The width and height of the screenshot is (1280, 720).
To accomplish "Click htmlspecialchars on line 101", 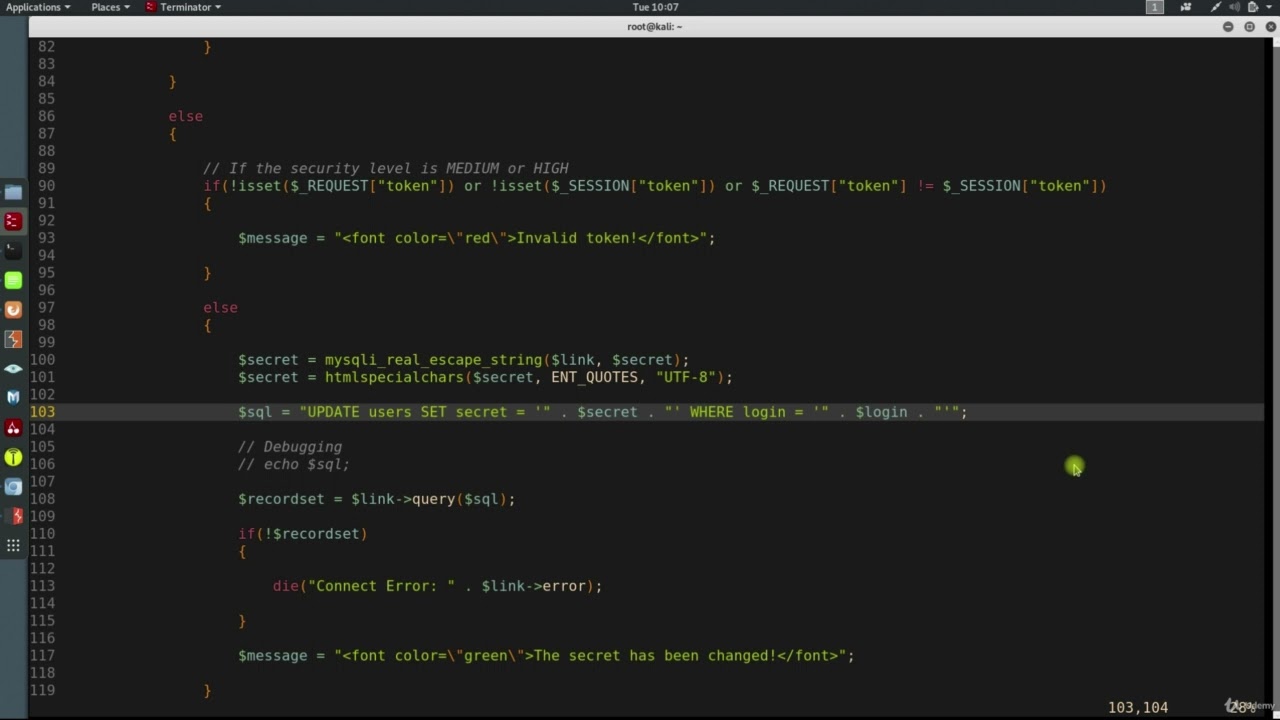I will [394, 377].
